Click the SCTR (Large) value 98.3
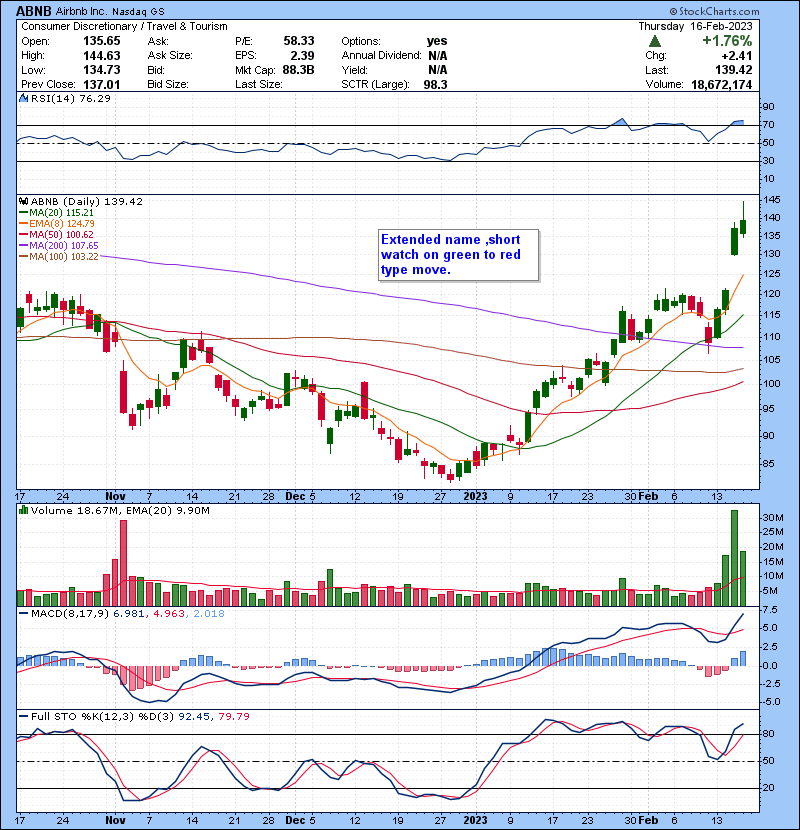Viewport: 800px width, 830px height. coord(435,85)
